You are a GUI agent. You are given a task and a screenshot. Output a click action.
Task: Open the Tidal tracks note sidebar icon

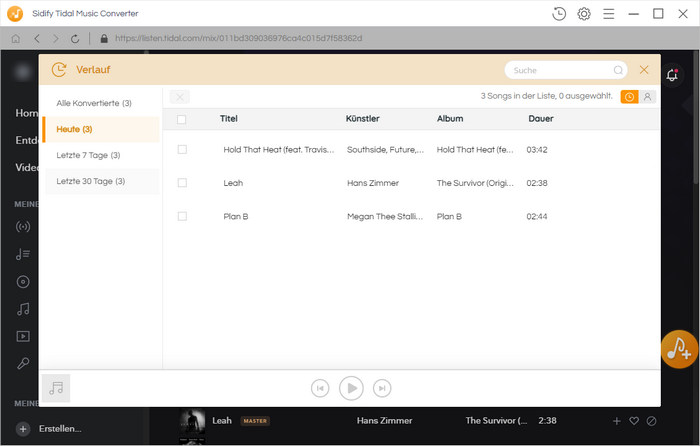point(23,309)
